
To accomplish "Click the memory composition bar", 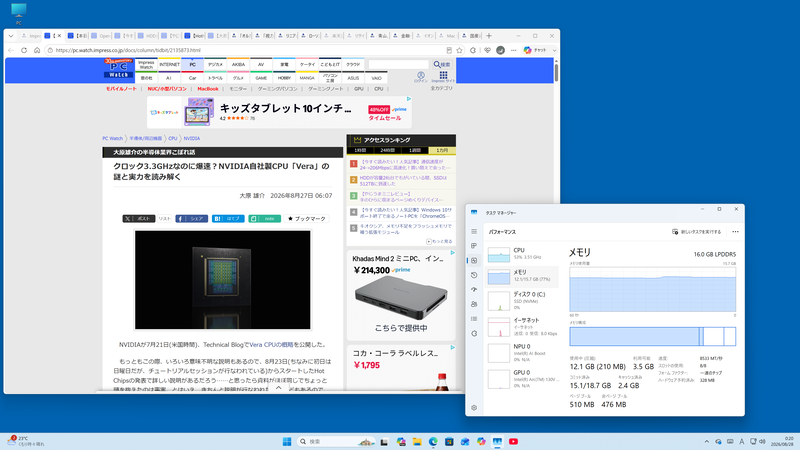I will [x=653, y=337].
